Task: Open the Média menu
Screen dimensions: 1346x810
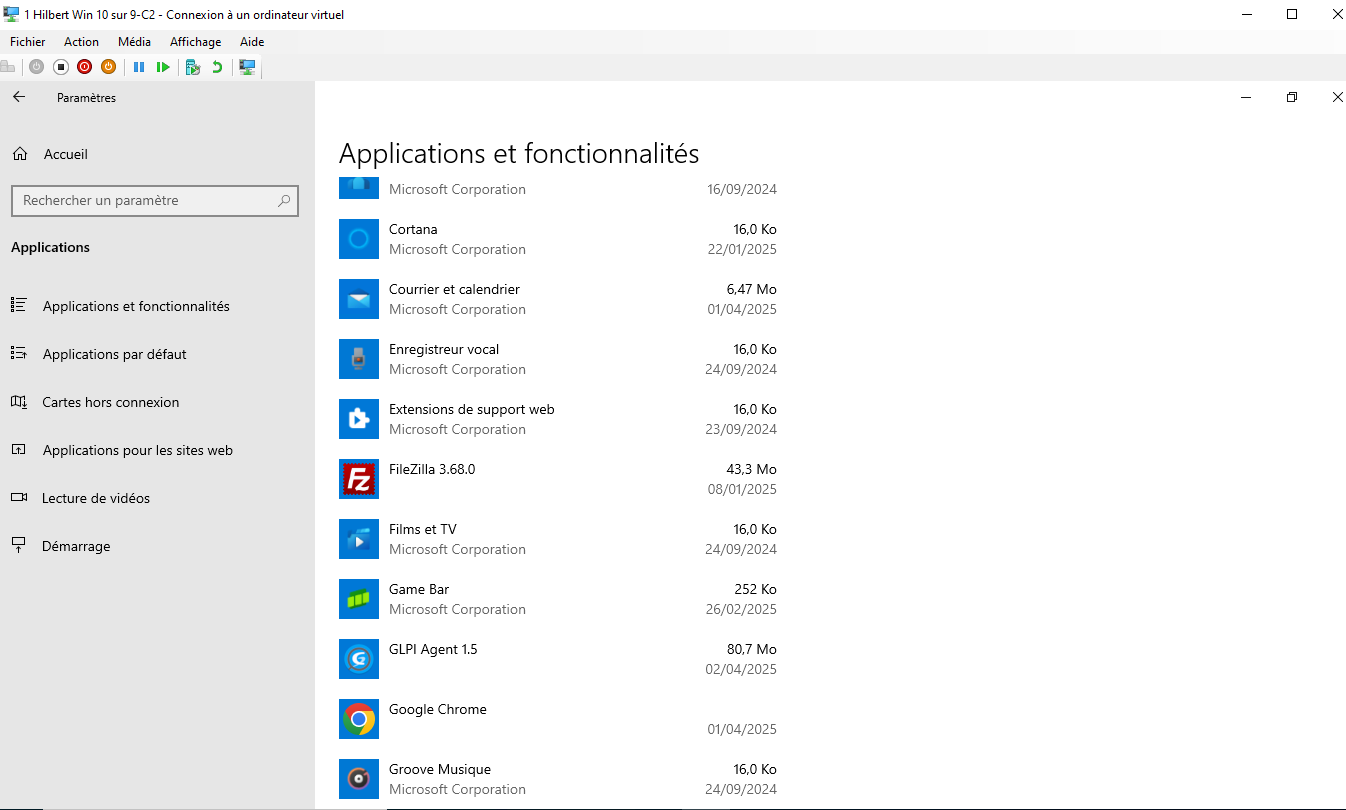Action: click(x=134, y=42)
